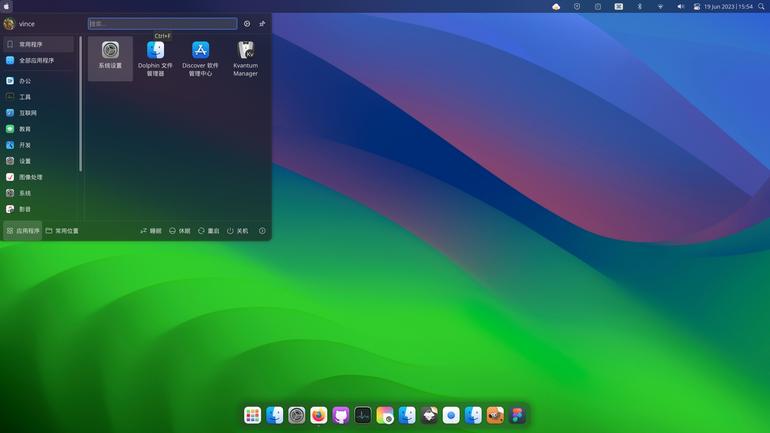Viewport: 770px width, 433px height.
Task: Launch Firefox from the dock
Action: point(319,415)
